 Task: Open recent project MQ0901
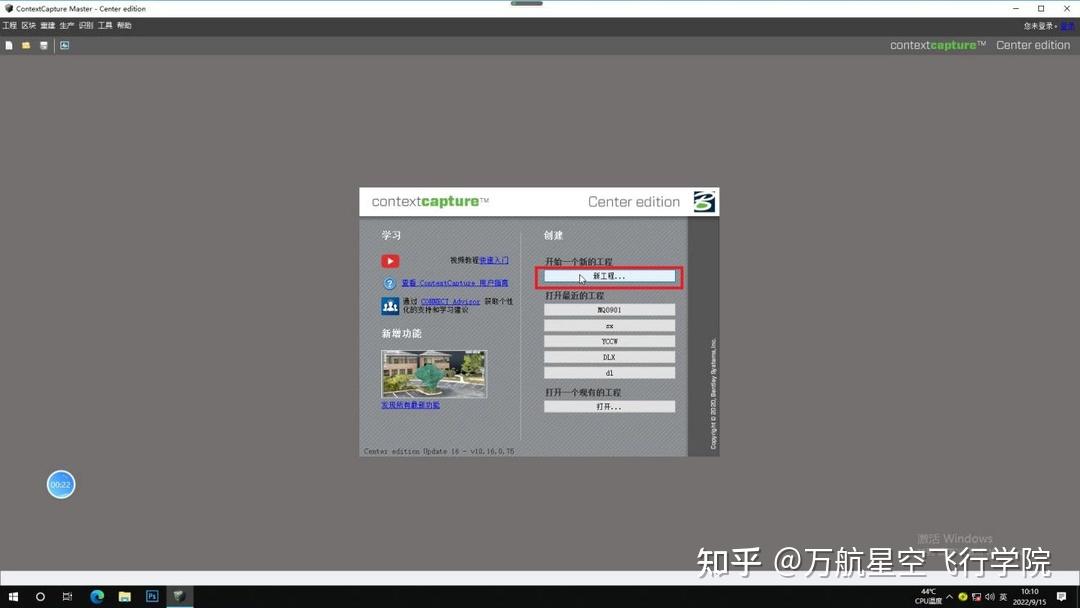pyautogui.click(x=609, y=308)
